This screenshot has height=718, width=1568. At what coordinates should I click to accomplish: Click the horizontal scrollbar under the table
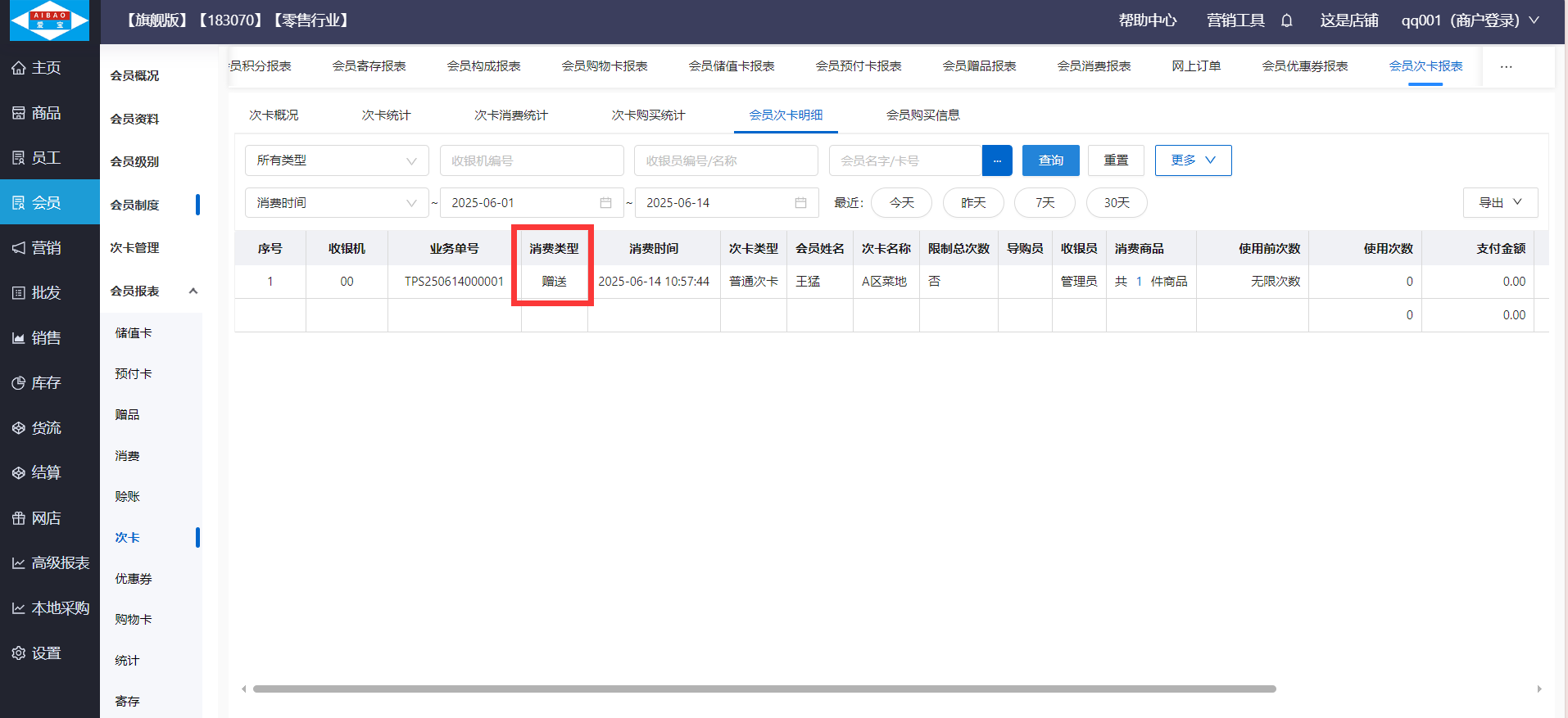[764, 689]
